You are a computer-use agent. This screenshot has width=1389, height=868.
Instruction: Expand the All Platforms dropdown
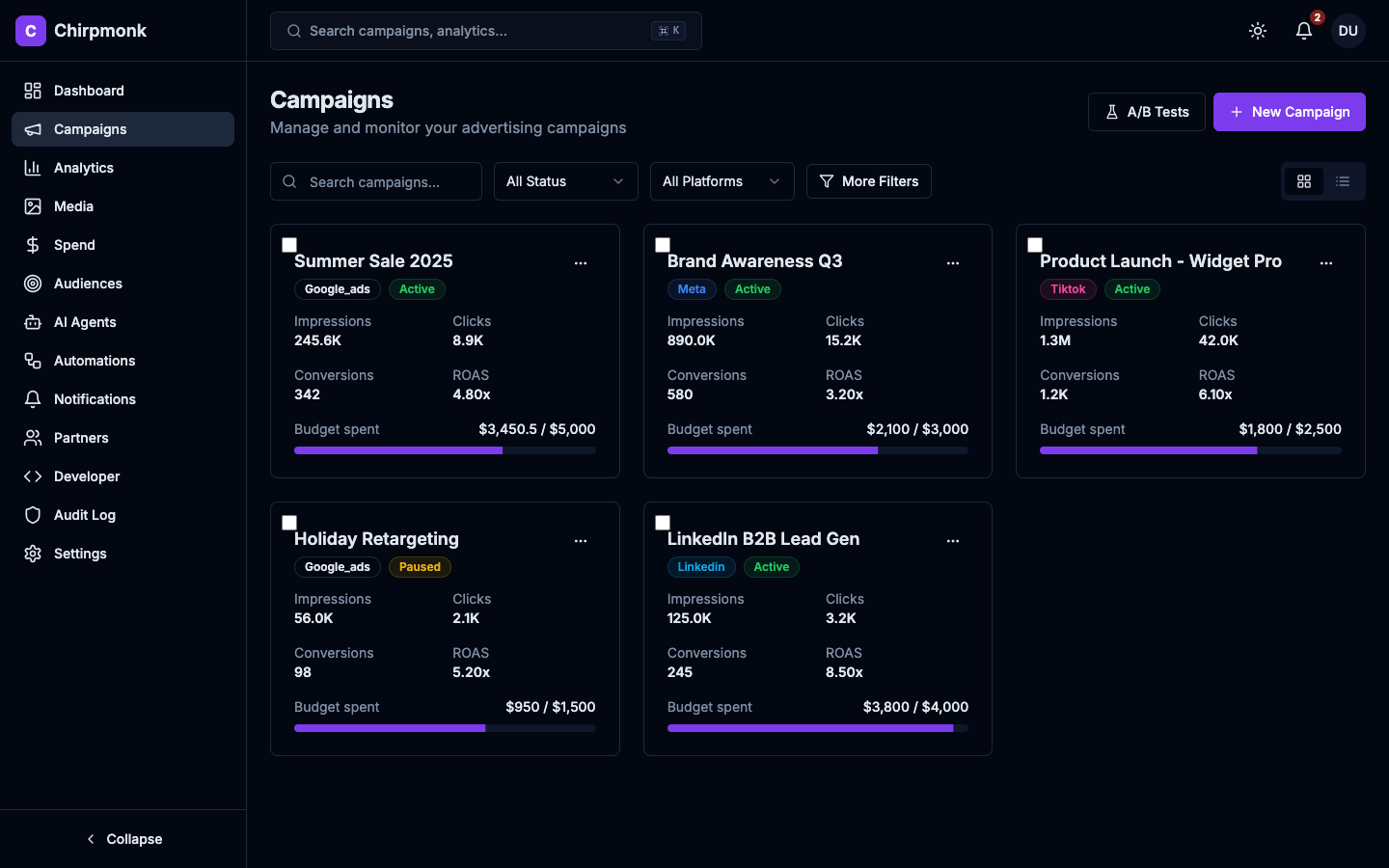[x=722, y=181]
